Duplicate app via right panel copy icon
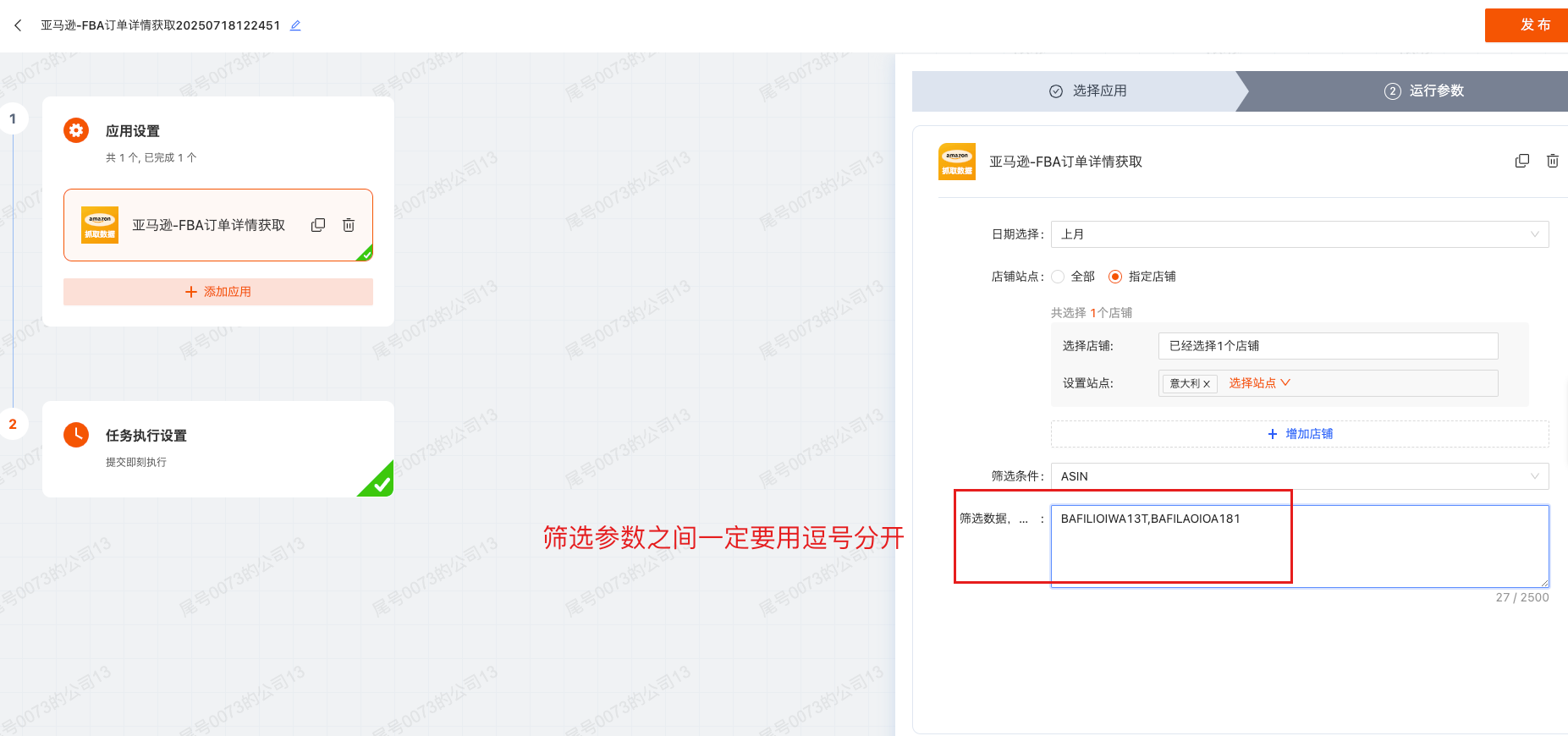The height and width of the screenshot is (736, 1568). click(1522, 161)
